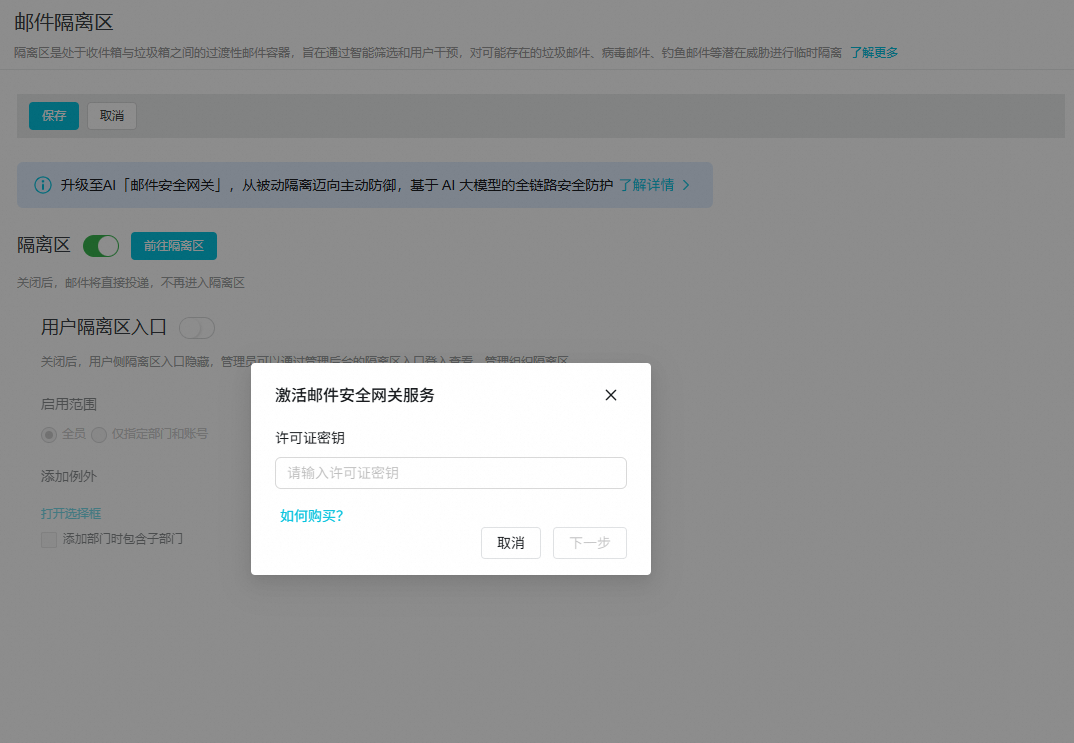The height and width of the screenshot is (743, 1074).
Task: Click the 保存 button
Action: coord(54,116)
